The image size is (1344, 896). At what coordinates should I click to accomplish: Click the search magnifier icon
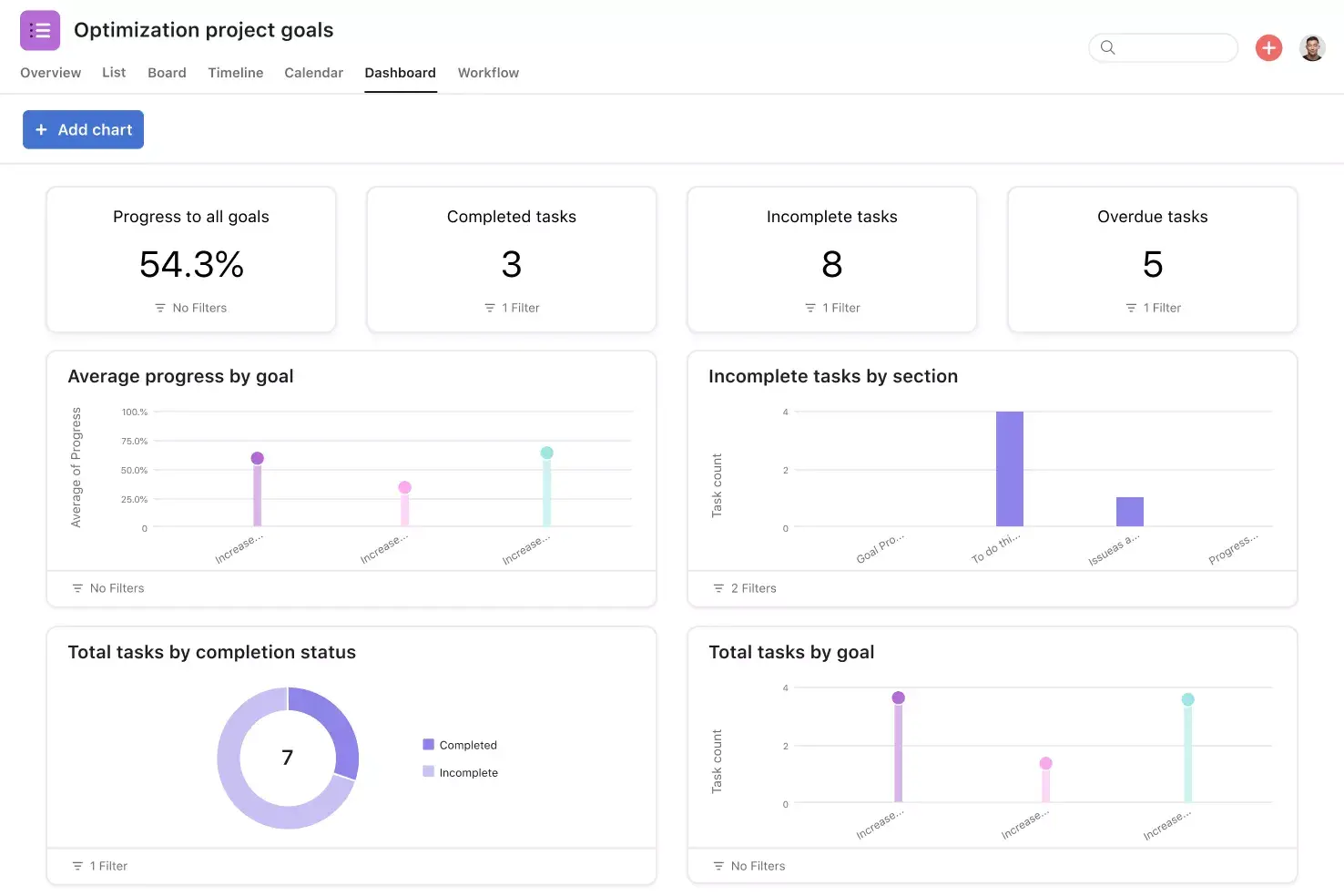[1107, 47]
